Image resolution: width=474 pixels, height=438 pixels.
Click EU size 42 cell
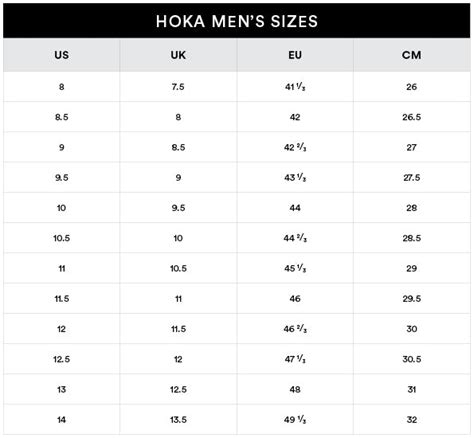(295, 117)
